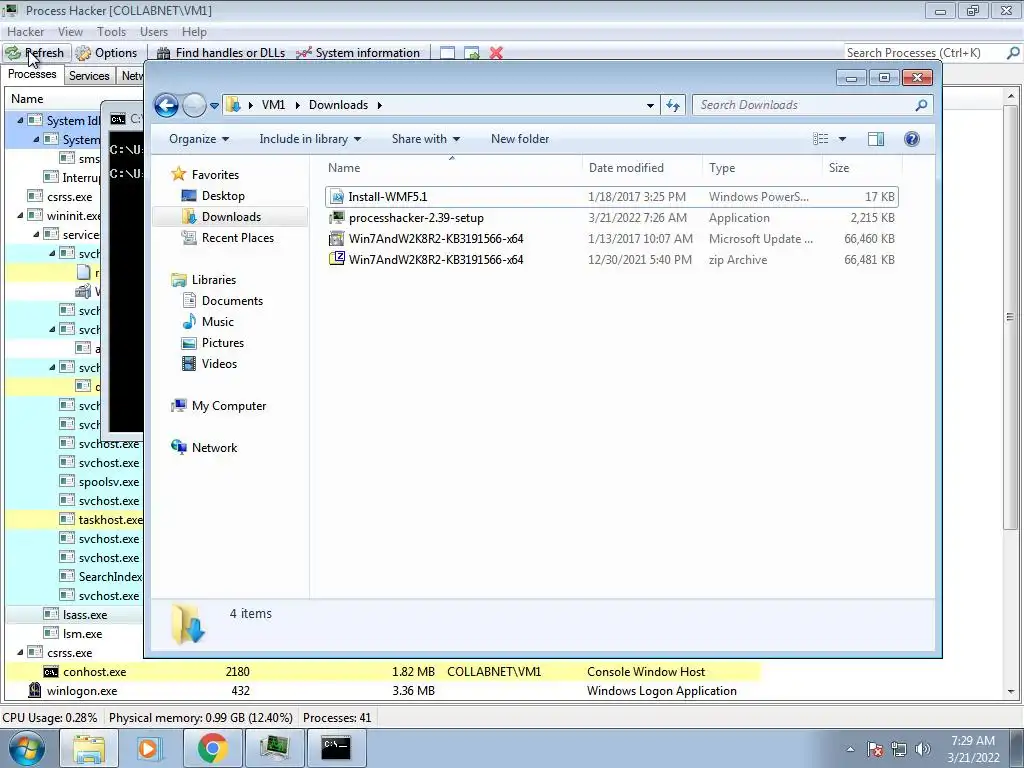Select winlogon.exe process row
Viewport: 1024px width, 768px height.
383,690
